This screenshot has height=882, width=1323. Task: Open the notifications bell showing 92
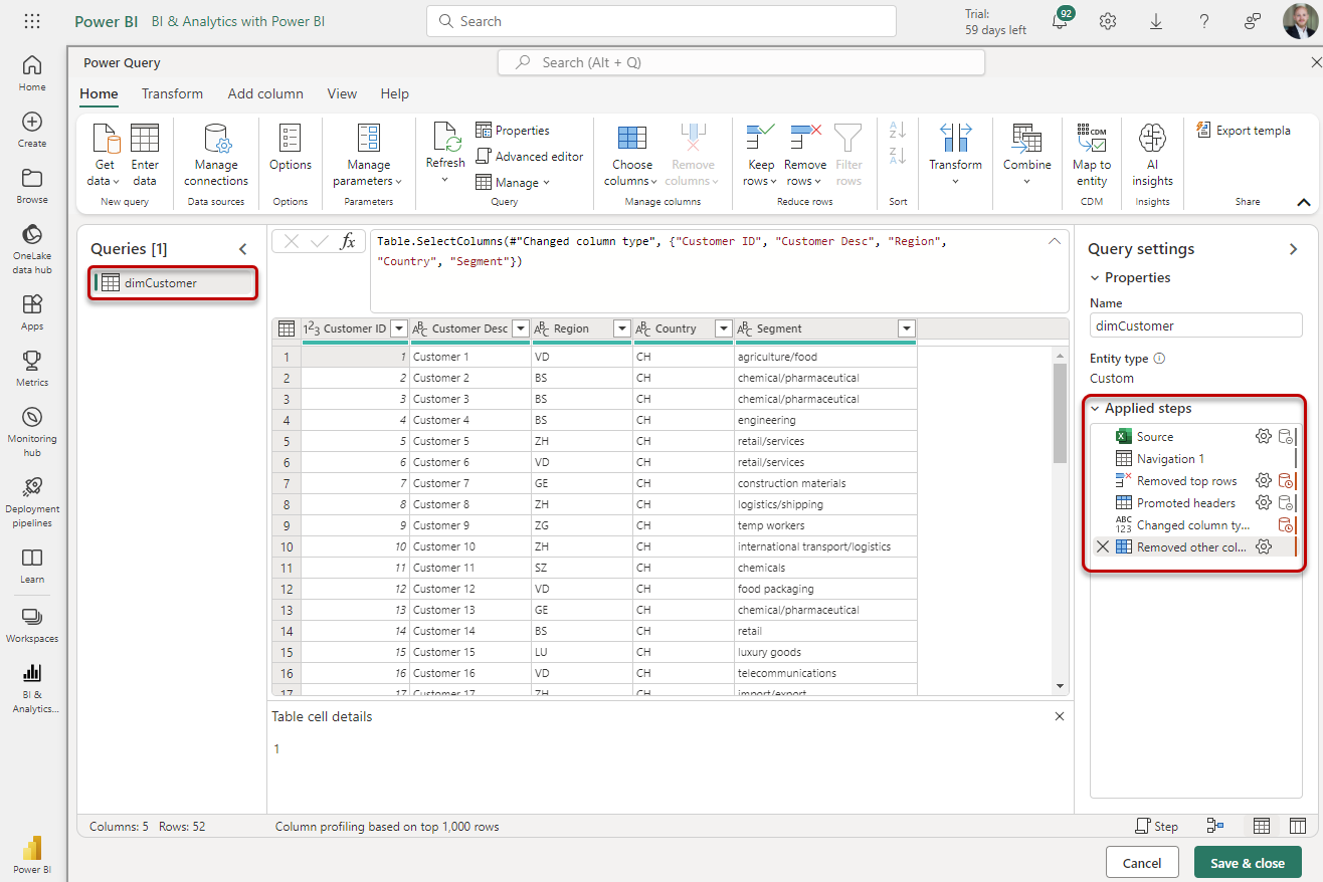pos(1061,21)
